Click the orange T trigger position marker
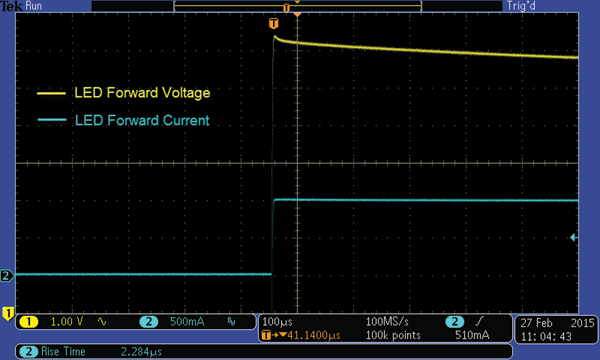The image size is (600, 360). [x=273, y=23]
